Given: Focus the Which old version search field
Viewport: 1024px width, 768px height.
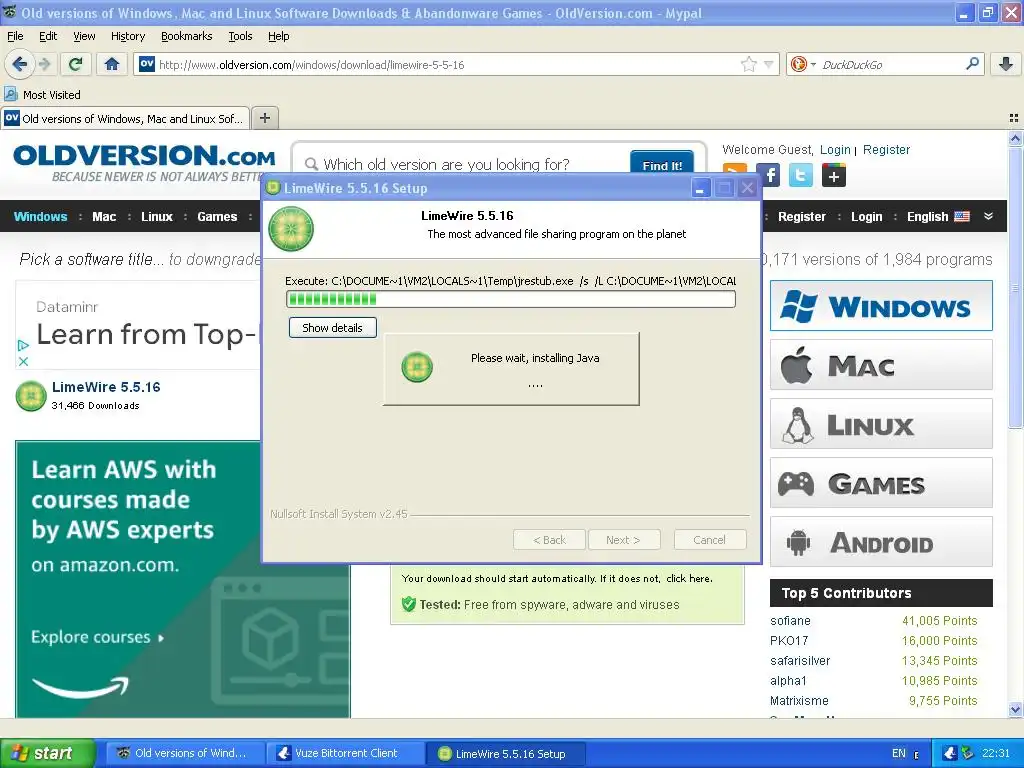Looking at the screenshot, I should (x=464, y=164).
